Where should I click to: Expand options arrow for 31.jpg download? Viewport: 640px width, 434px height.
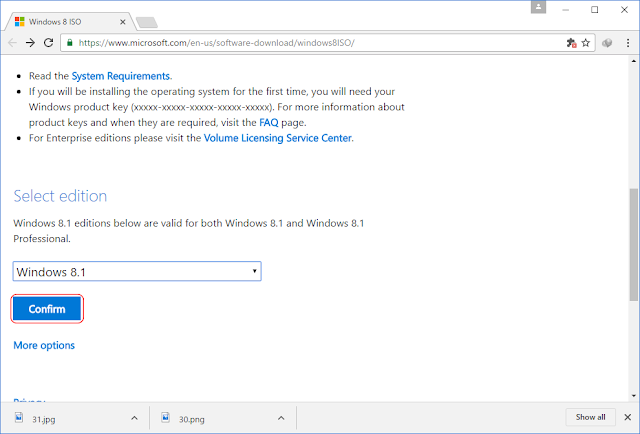(x=134, y=418)
